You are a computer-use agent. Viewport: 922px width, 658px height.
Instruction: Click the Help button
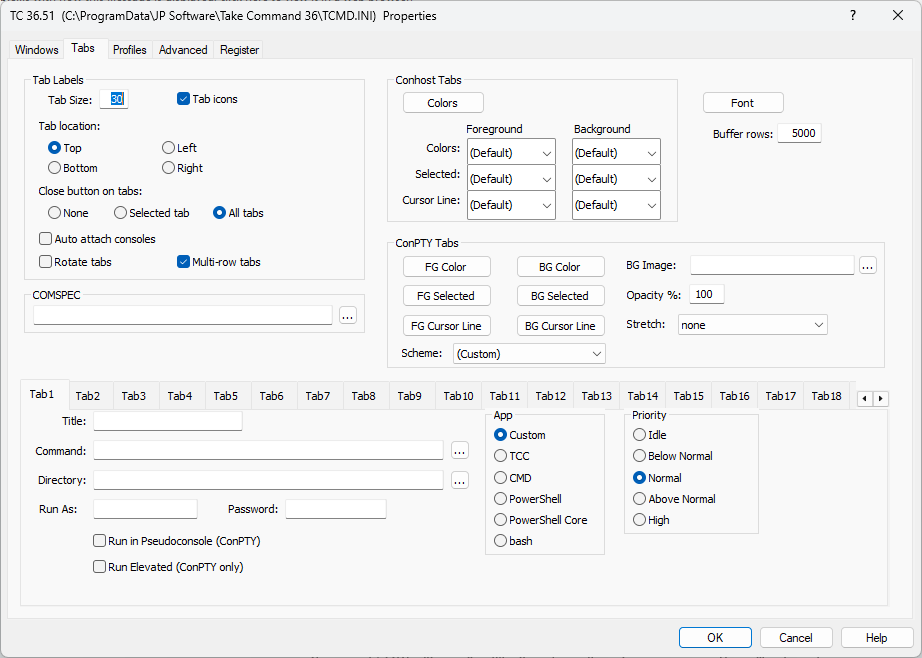coord(877,638)
